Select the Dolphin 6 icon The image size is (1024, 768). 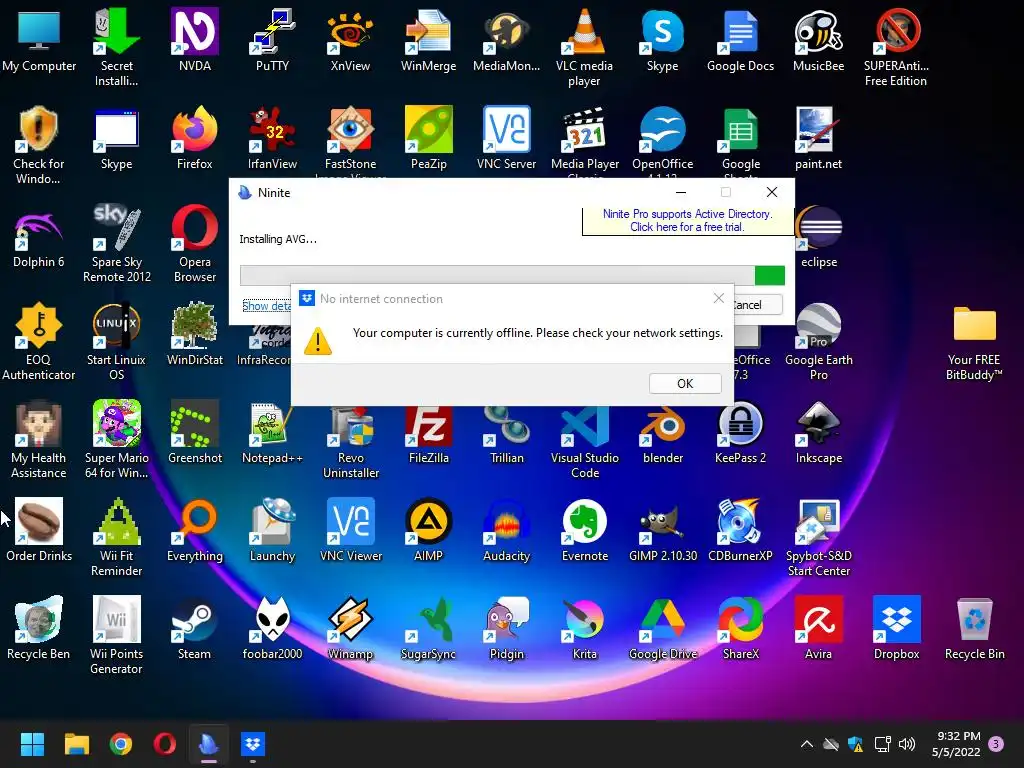pyautogui.click(x=39, y=236)
